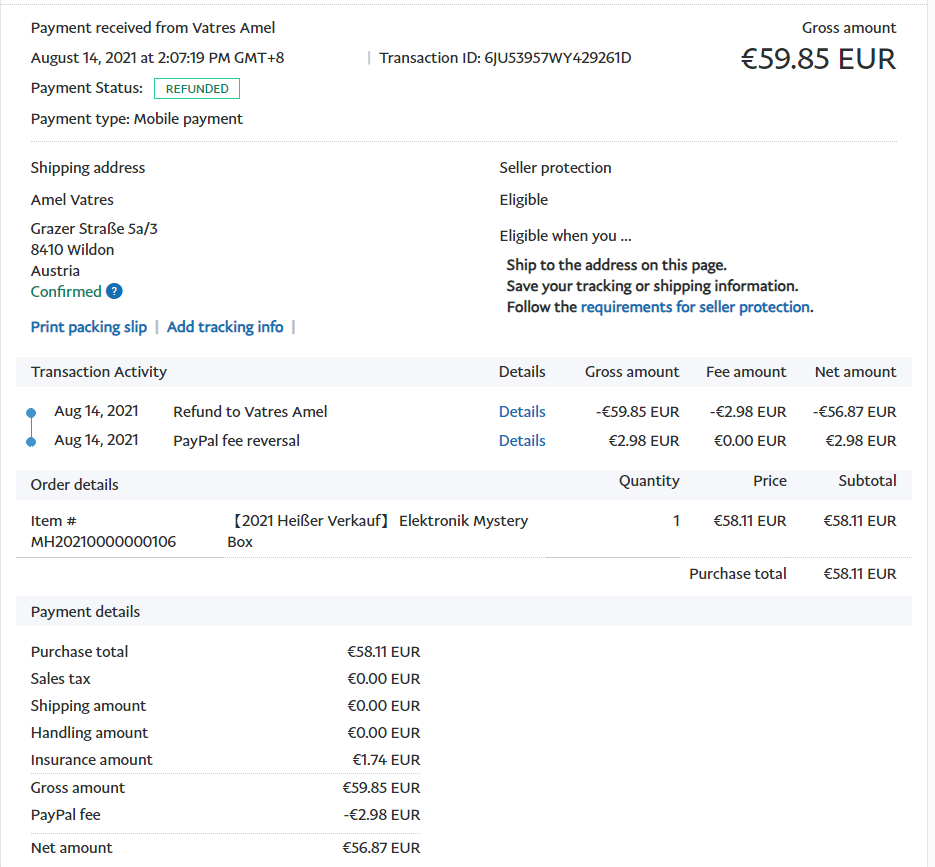Select the timeline dot for the Refund entry

click(31, 412)
